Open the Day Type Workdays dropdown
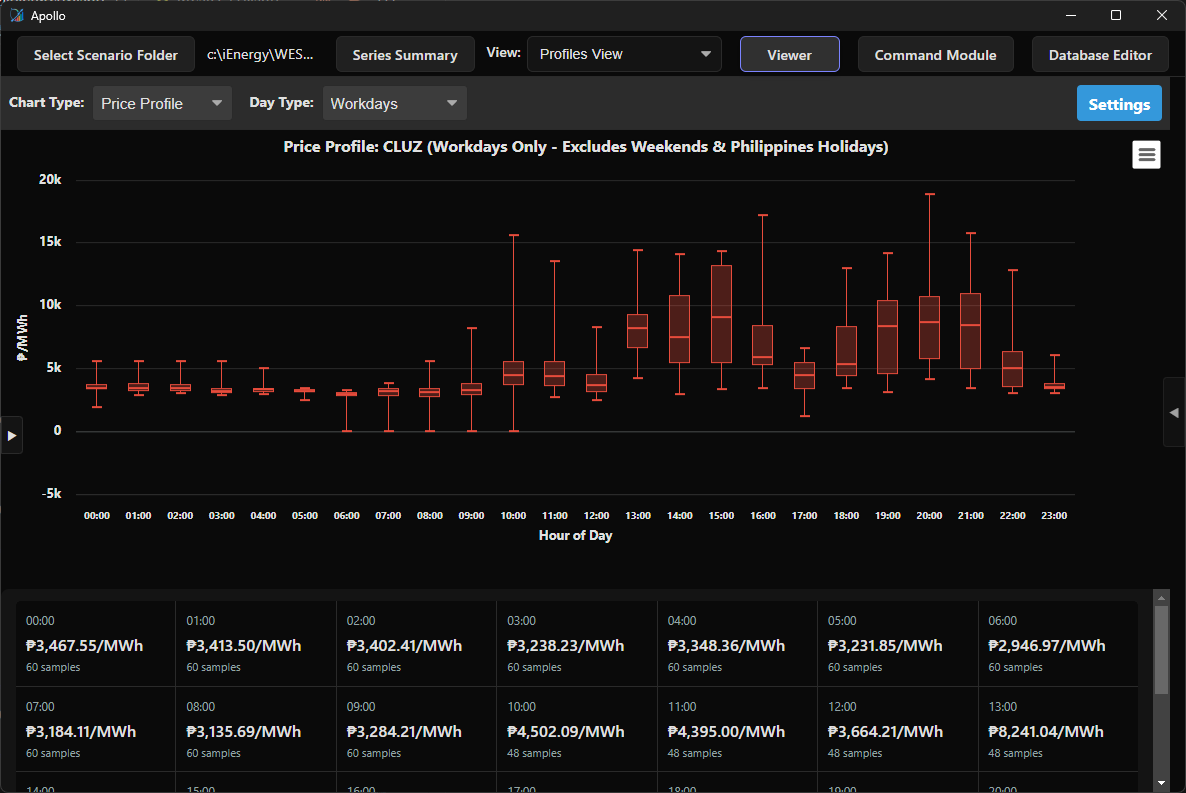1186x793 pixels. (394, 103)
